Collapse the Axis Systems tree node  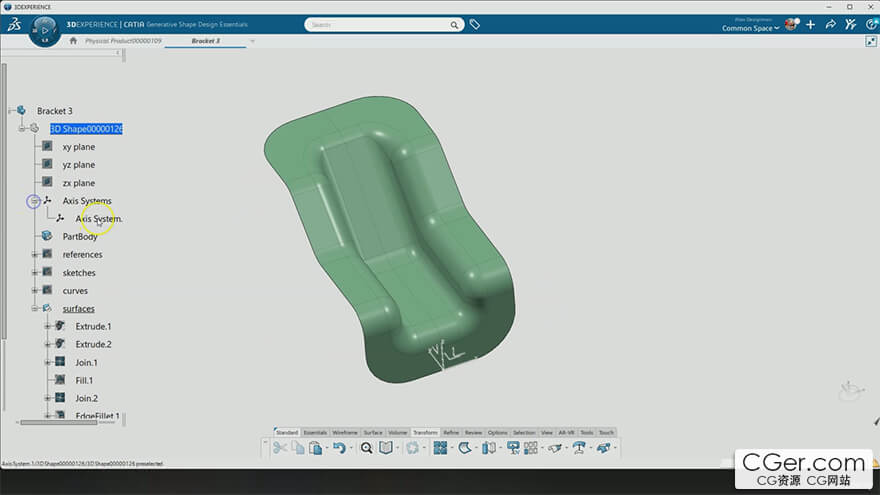(33, 201)
